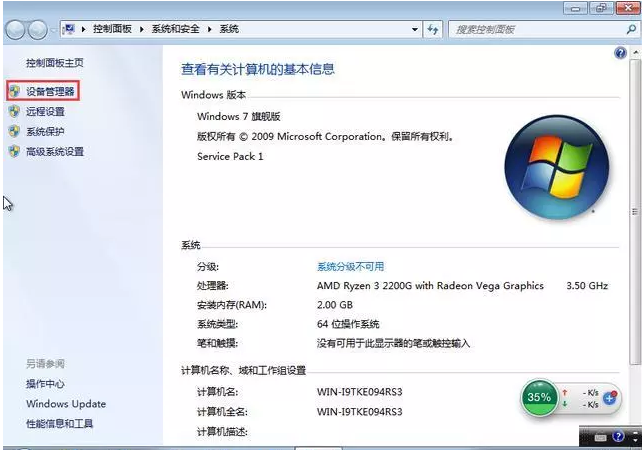642x450 pixels.
Task: Click processor text AMD Ryzen 3 2200G
Action: [x=430, y=285]
